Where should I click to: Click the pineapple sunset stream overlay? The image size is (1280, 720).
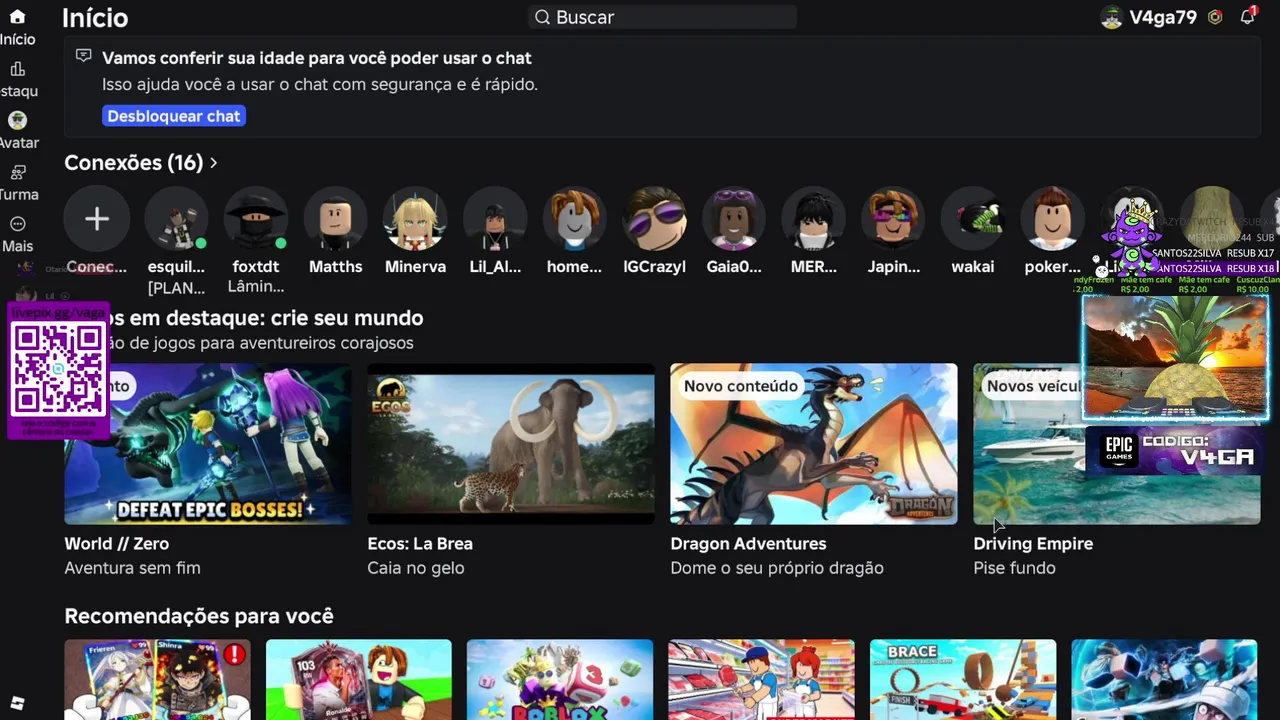(x=1175, y=356)
